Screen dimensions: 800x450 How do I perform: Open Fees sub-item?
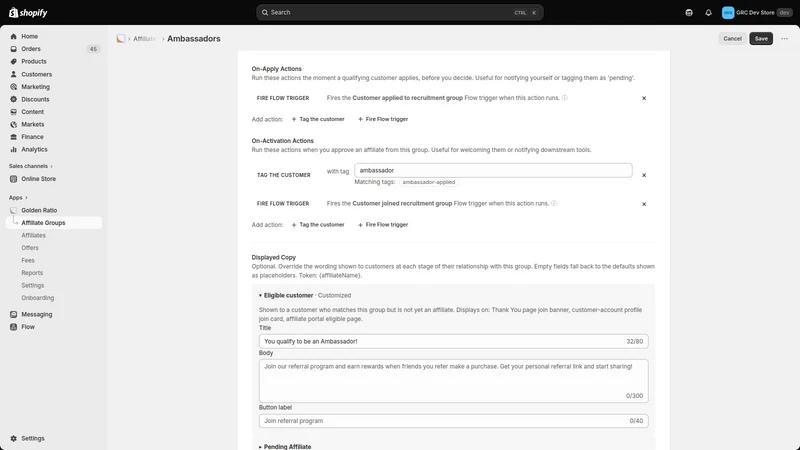click(28, 260)
